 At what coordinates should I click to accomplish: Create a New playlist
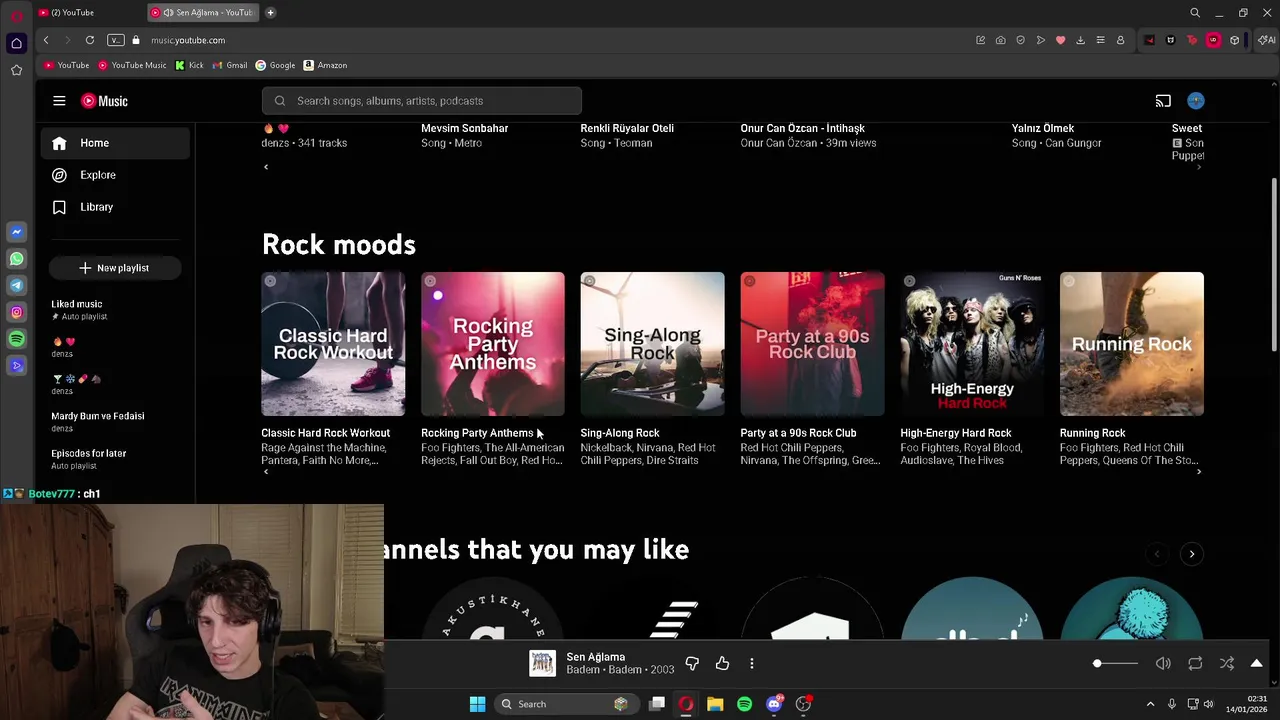coord(114,268)
